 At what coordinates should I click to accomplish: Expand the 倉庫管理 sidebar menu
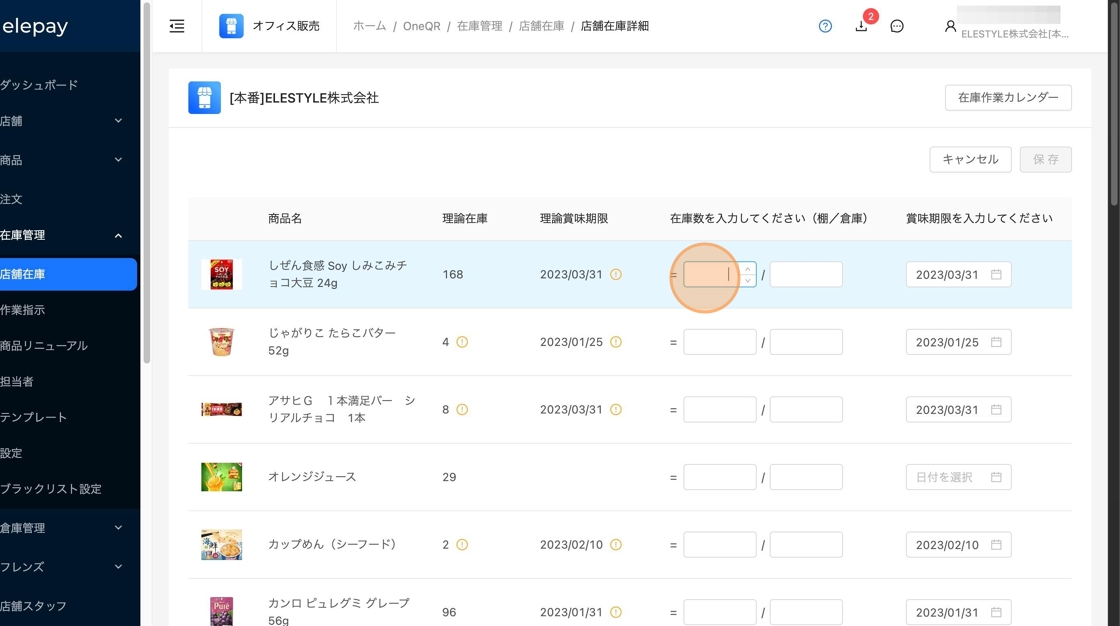[118, 528]
